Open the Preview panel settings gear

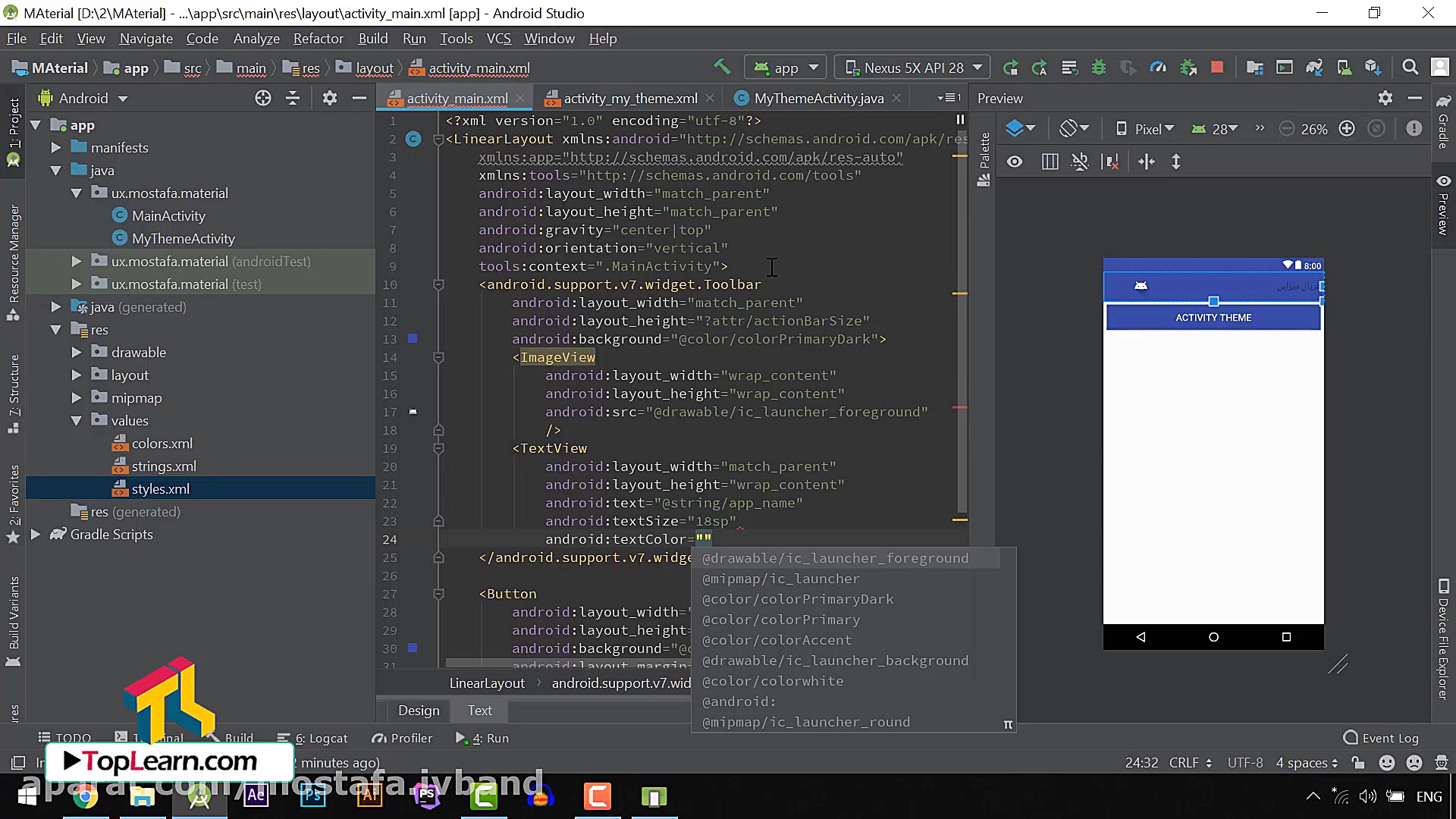point(1385,98)
